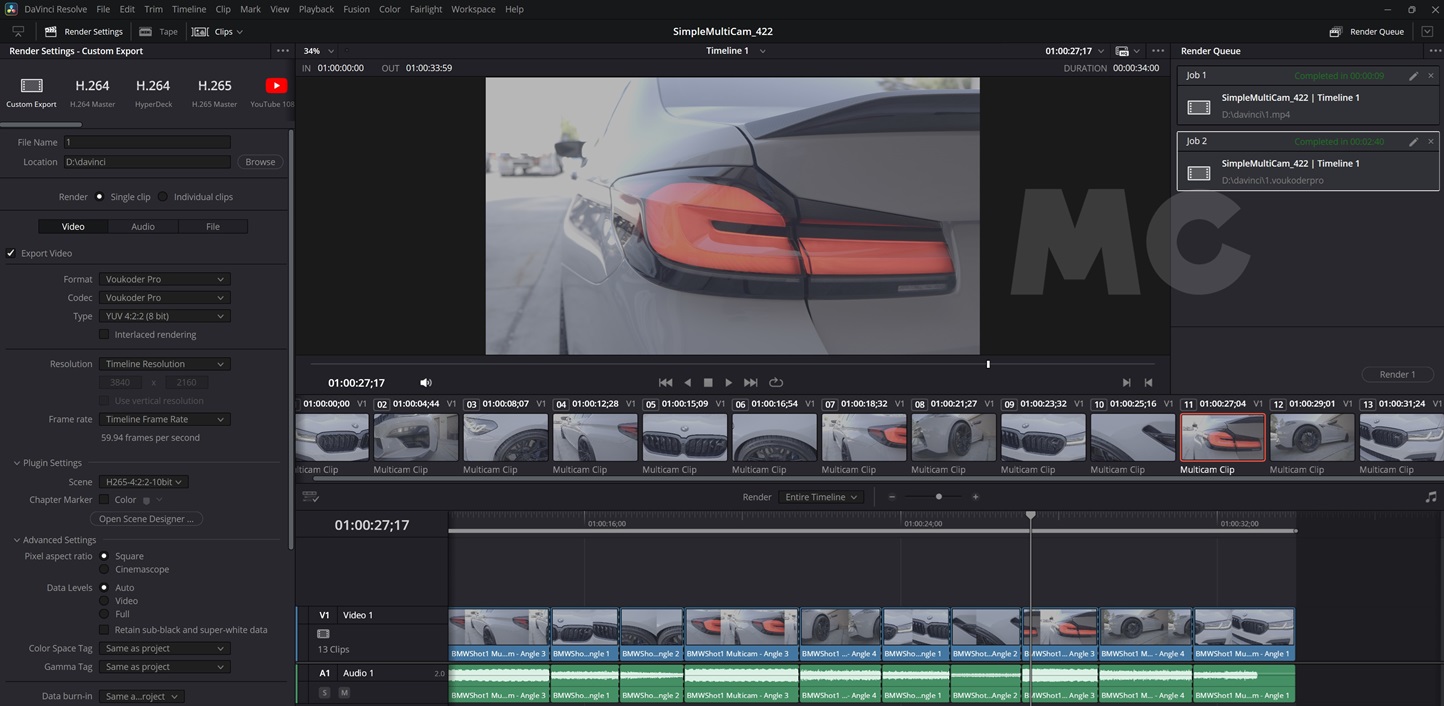Select the YouTube render preset icon

[x=275, y=86]
